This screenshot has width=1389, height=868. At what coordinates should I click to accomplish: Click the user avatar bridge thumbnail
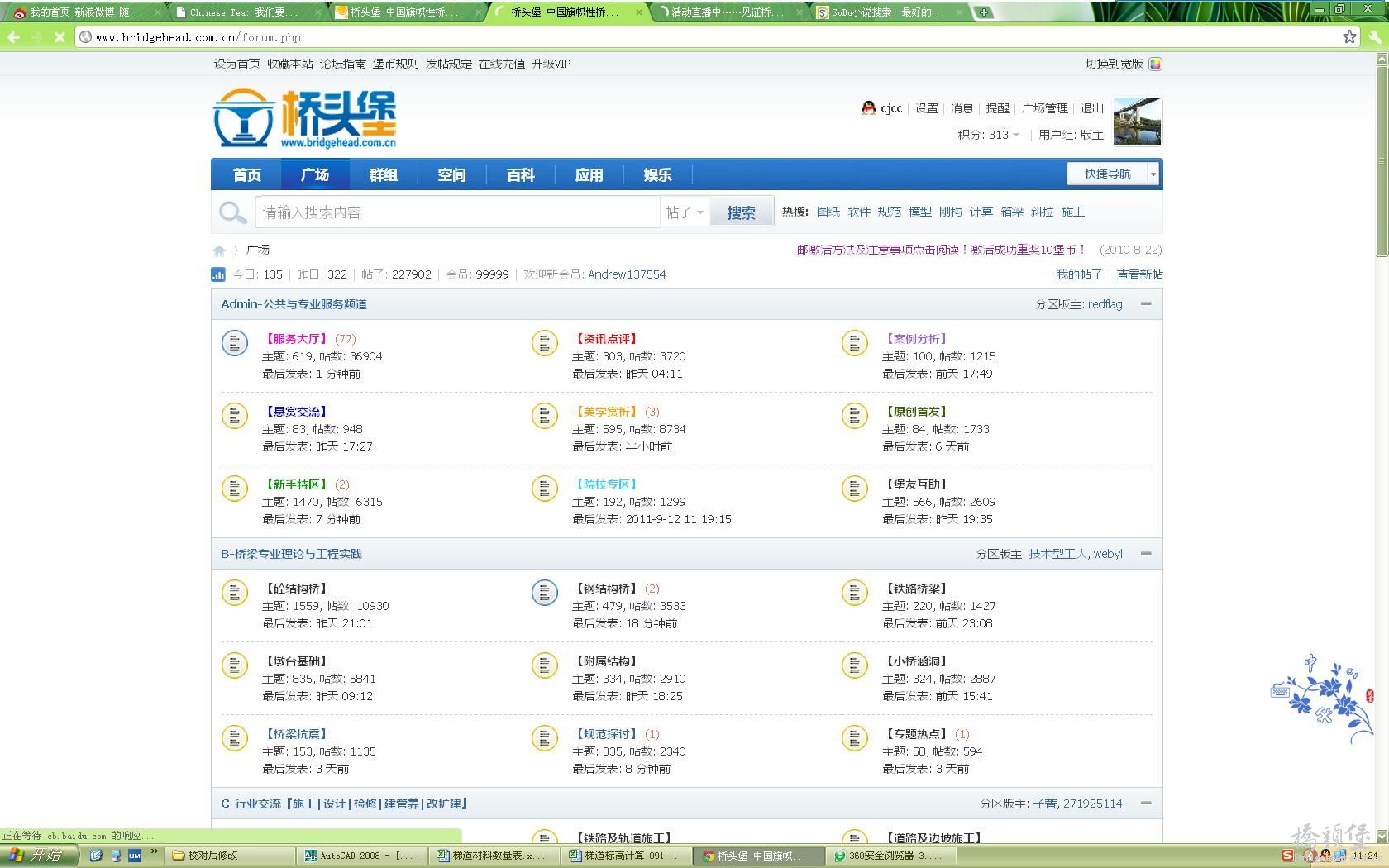(1138, 121)
